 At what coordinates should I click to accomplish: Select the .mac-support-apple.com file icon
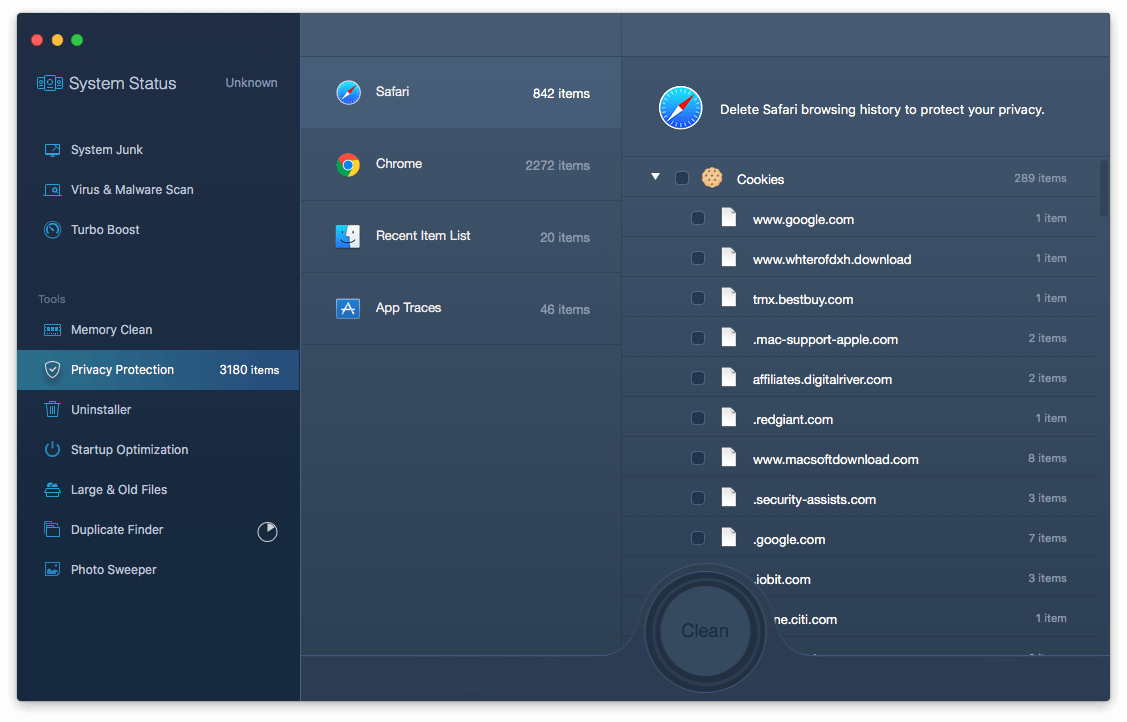coord(729,338)
